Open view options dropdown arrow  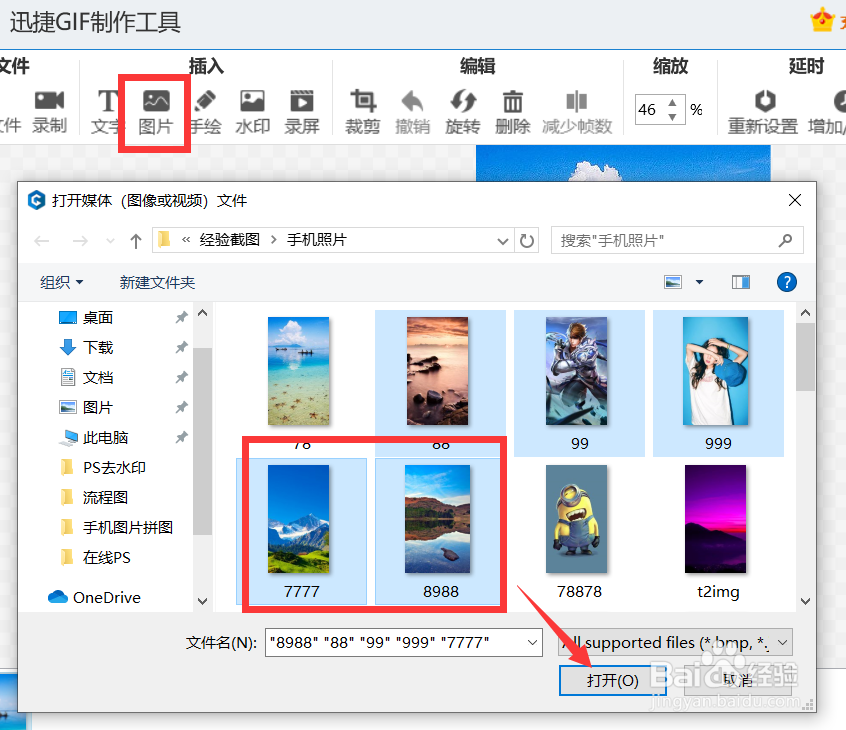tap(699, 282)
